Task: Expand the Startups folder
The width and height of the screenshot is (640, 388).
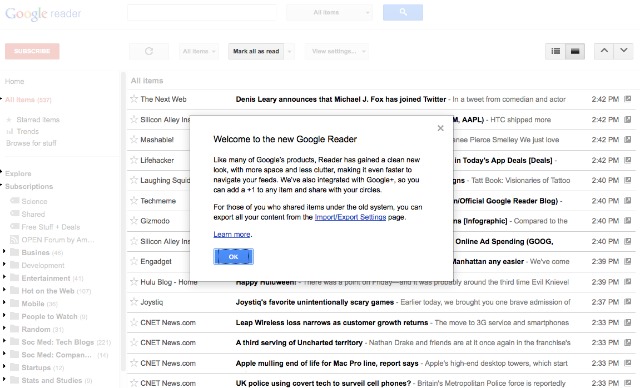Action: click(x=4, y=367)
